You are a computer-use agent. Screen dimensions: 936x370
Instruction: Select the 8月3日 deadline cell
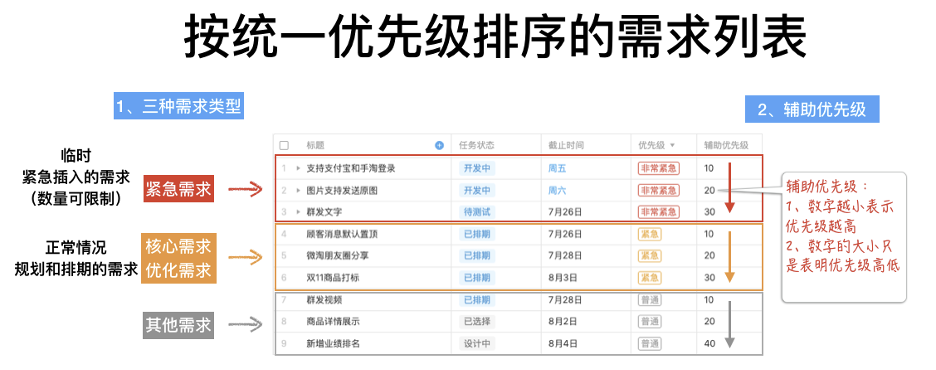pyautogui.click(x=562, y=278)
